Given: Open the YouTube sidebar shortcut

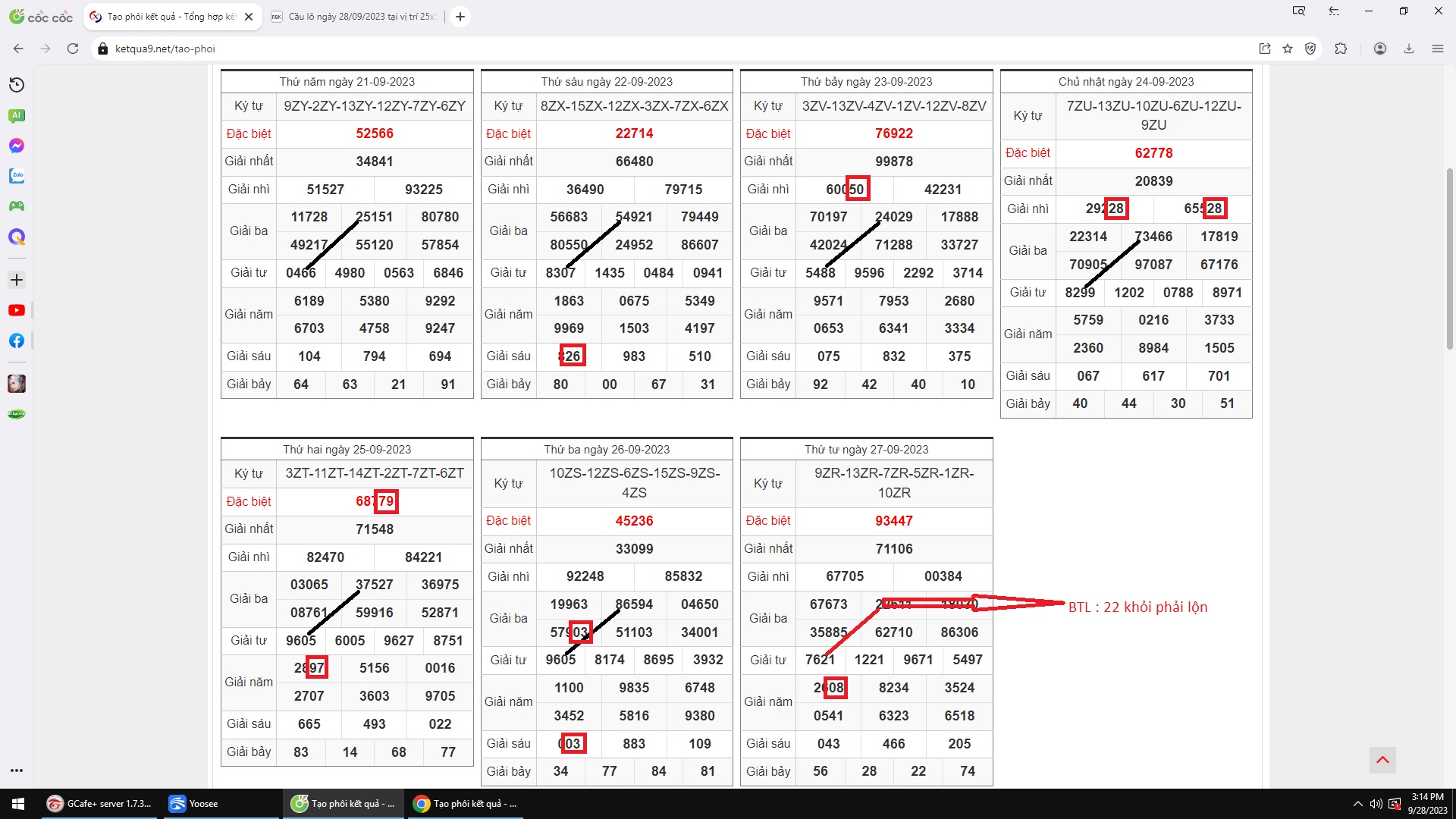Looking at the screenshot, I should 17,310.
